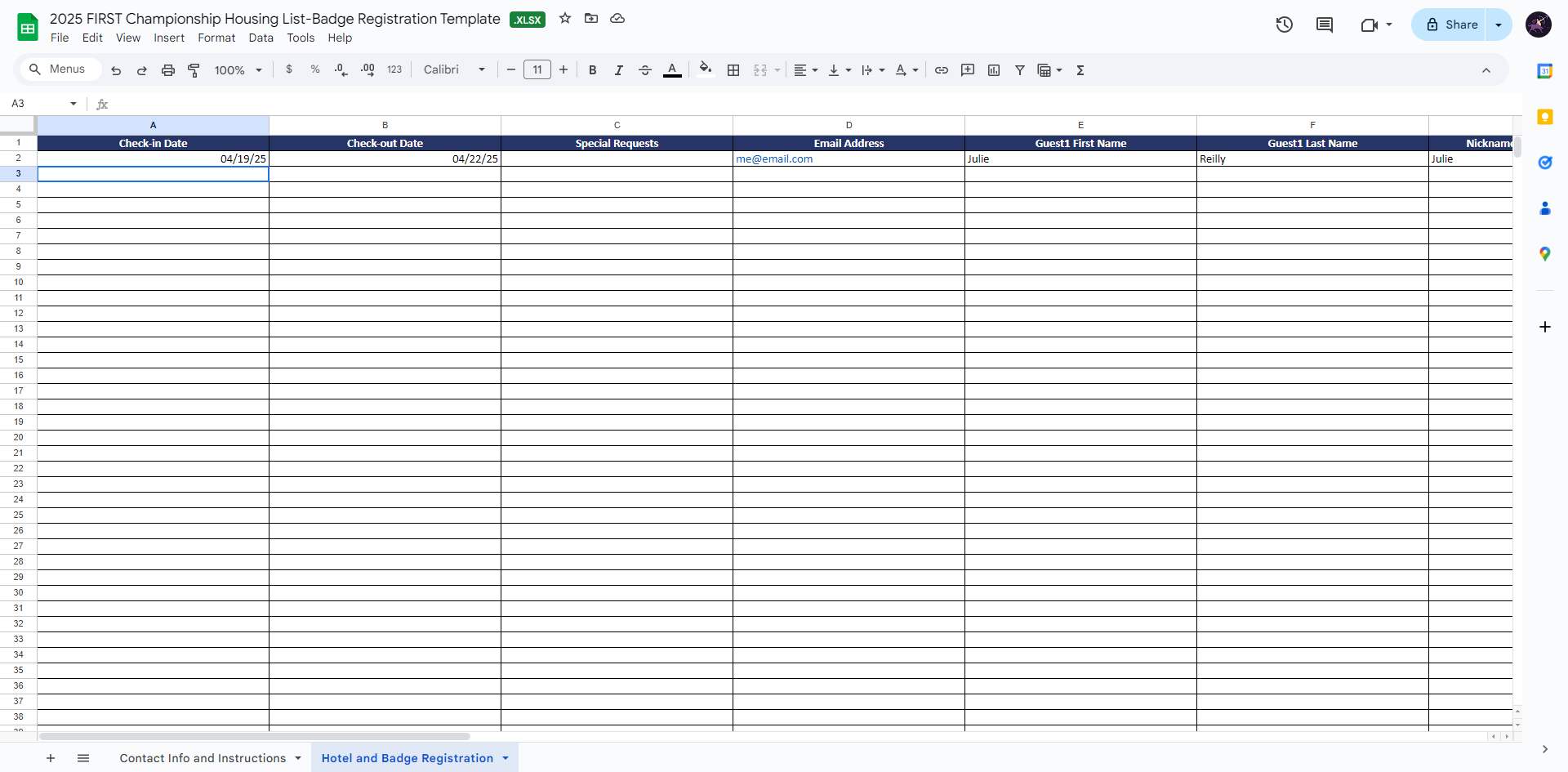Click the Redo icon
1568x772 pixels.
pyautogui.click(x=142, y=70)
